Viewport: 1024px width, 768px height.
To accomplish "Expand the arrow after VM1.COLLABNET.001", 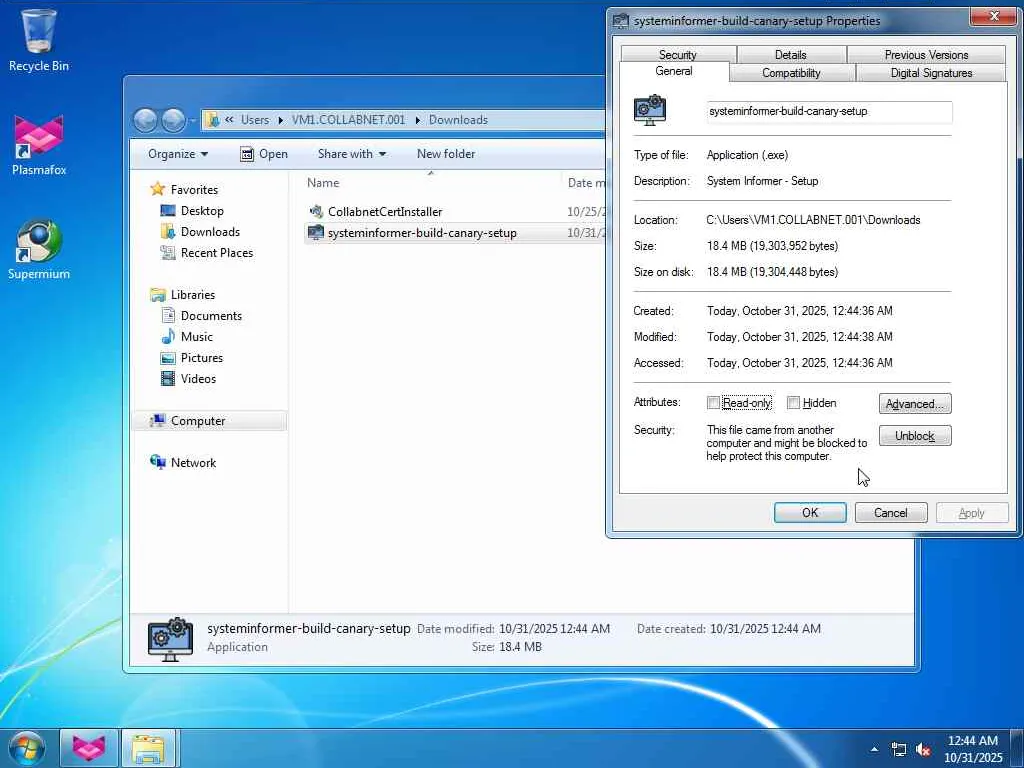I will coord(417,120).
